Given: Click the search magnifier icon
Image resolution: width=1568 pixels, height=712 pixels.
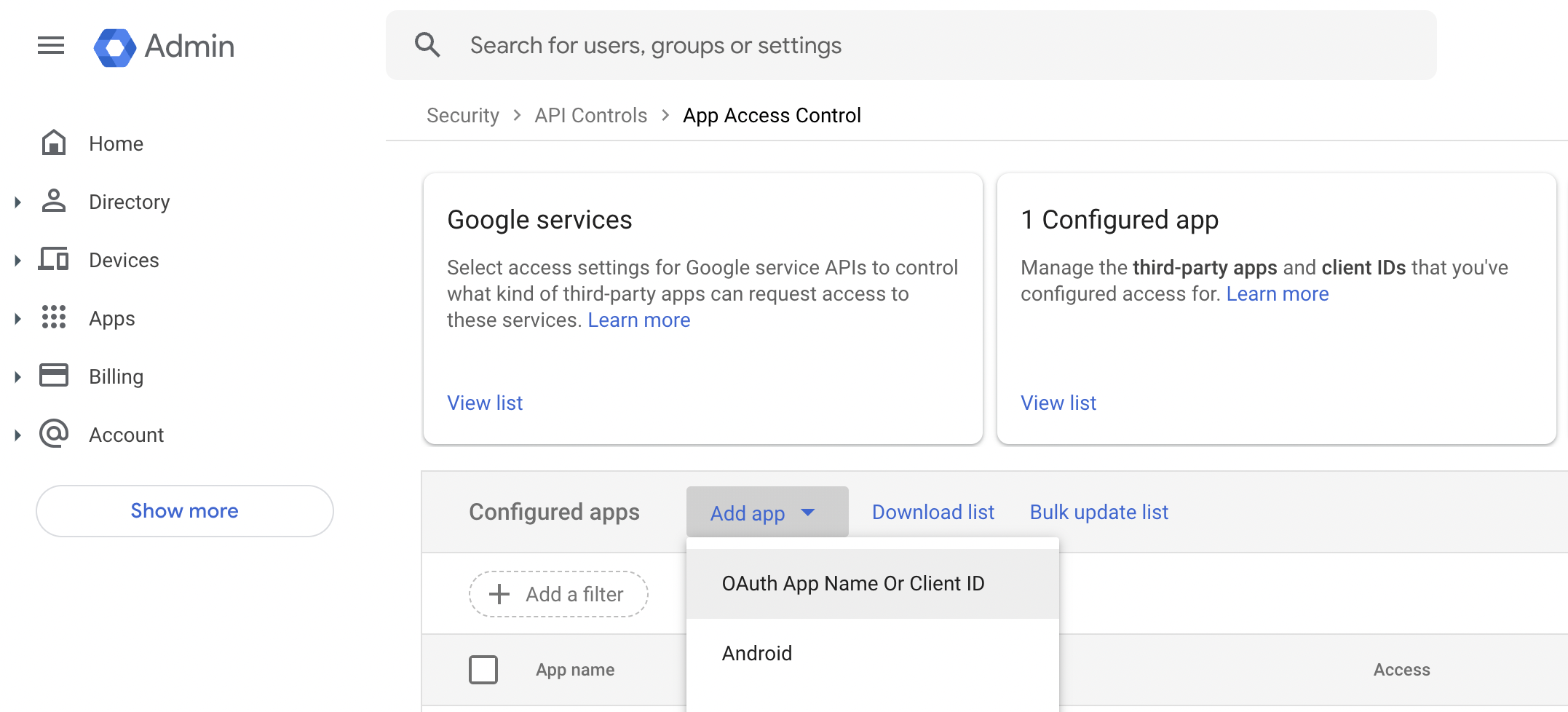Looking at the screenshot, I should [x=427, y=45].
